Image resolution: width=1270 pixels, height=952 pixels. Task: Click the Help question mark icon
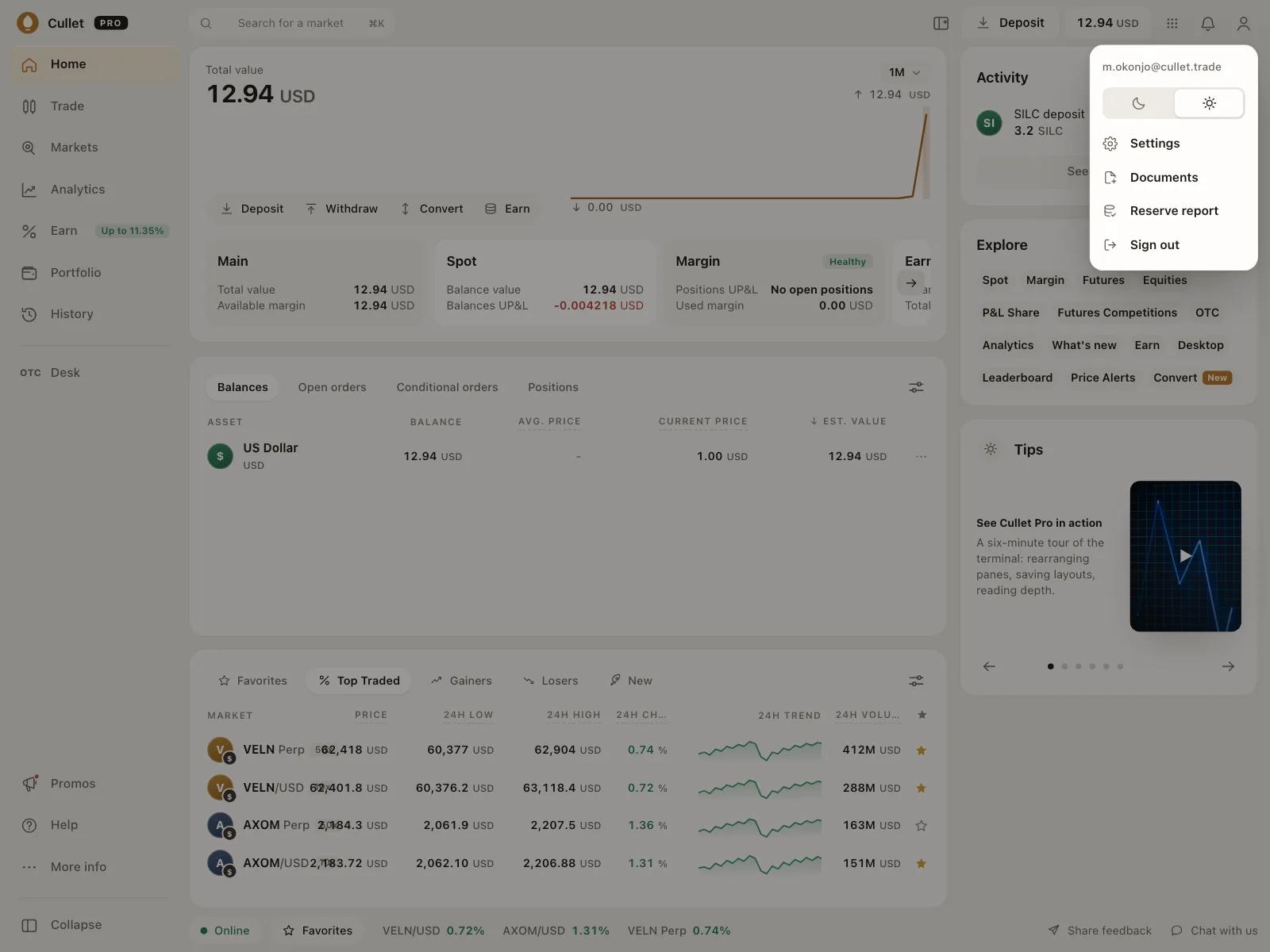[29, 825]
